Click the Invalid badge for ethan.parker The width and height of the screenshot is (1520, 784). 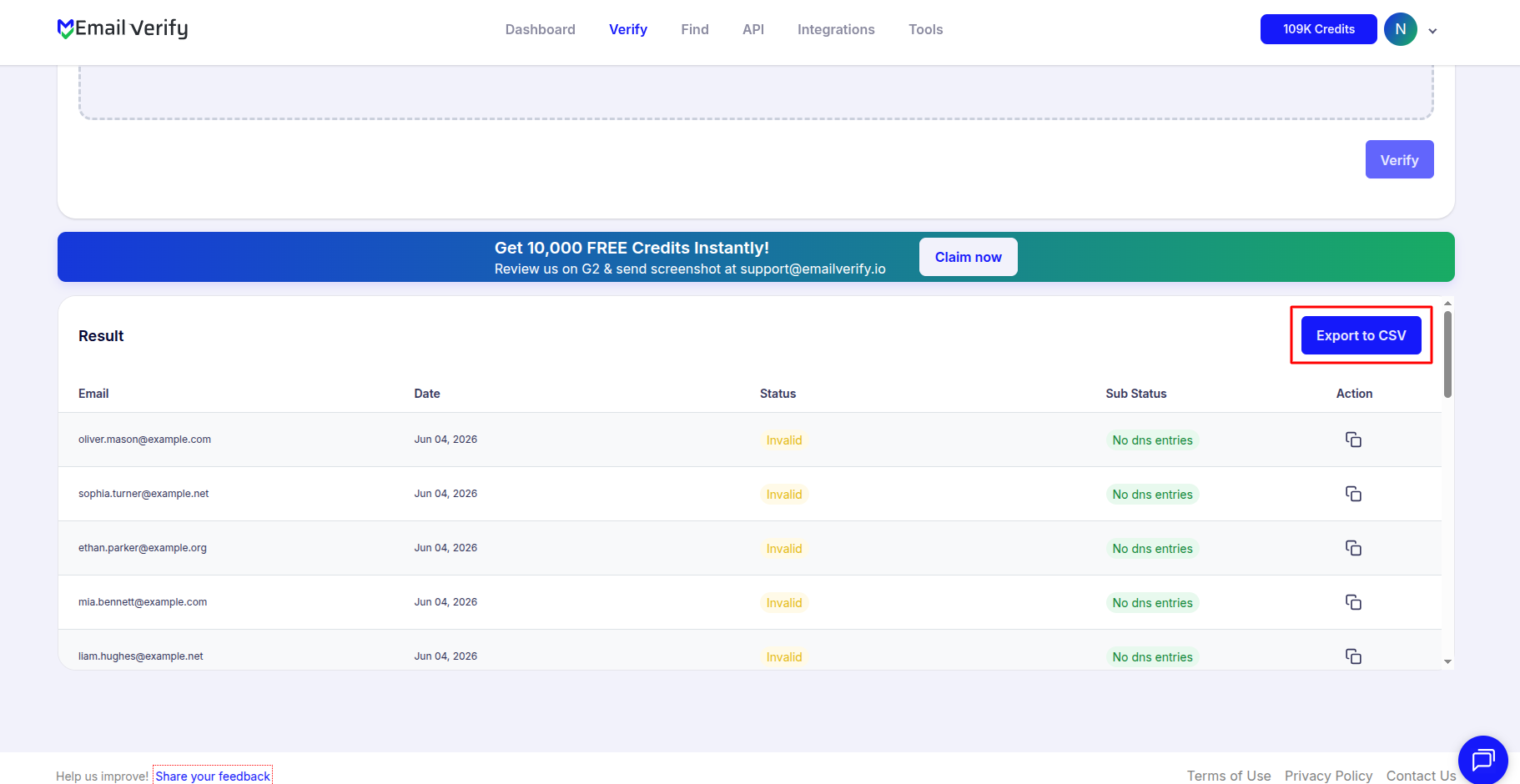tap(784, 549)
